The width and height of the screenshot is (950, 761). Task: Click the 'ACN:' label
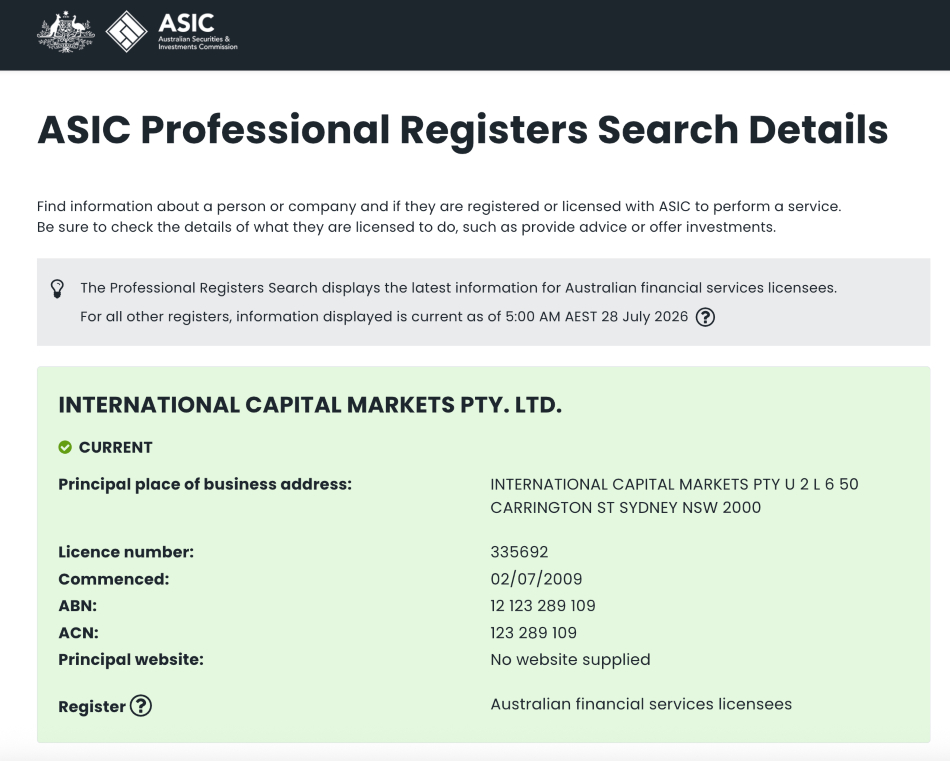coord(78,633)
